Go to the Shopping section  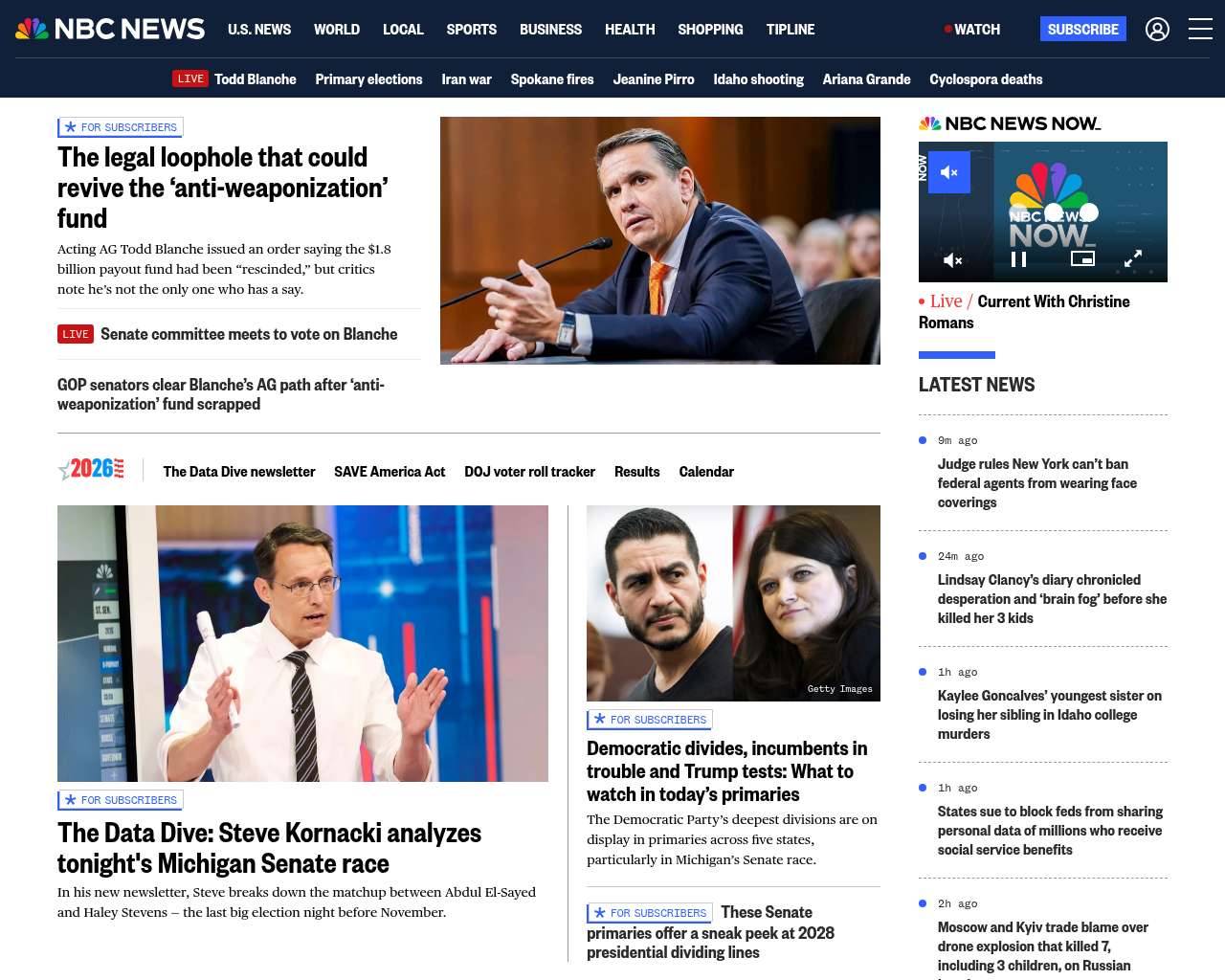pyautogui.click(x=710, y=30)
